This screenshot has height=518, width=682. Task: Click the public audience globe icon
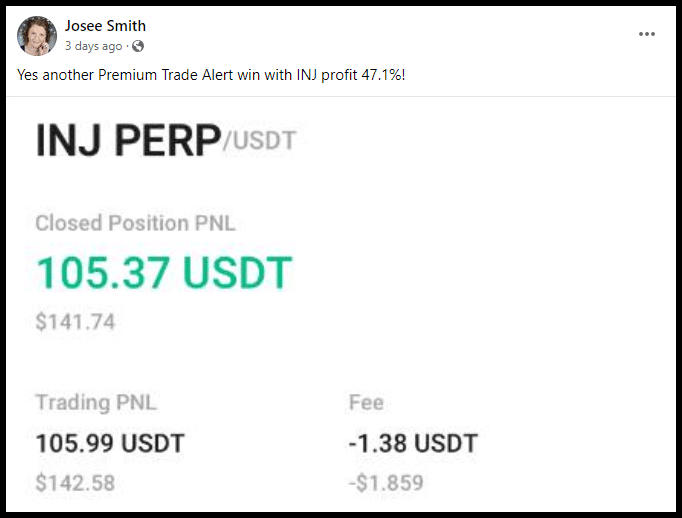(137, 46)
